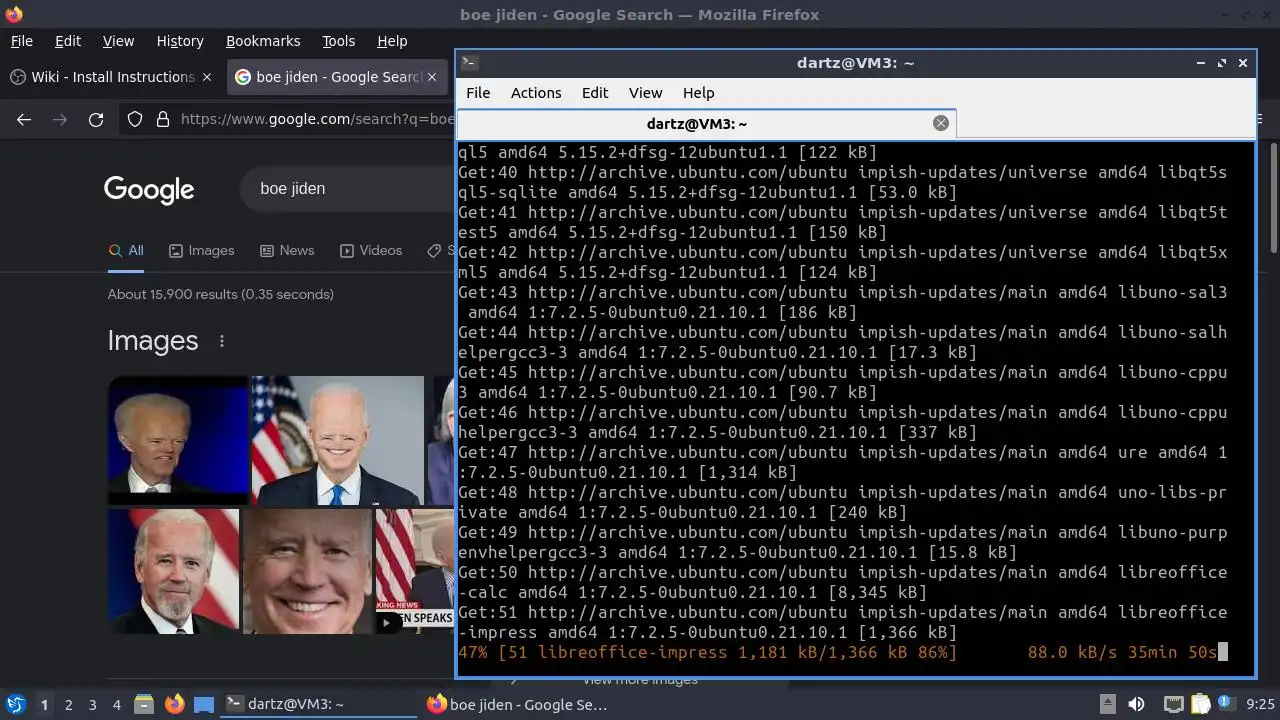Open terminal File menu
This screenshot has width=1280, height=720.
click(478, 92)
